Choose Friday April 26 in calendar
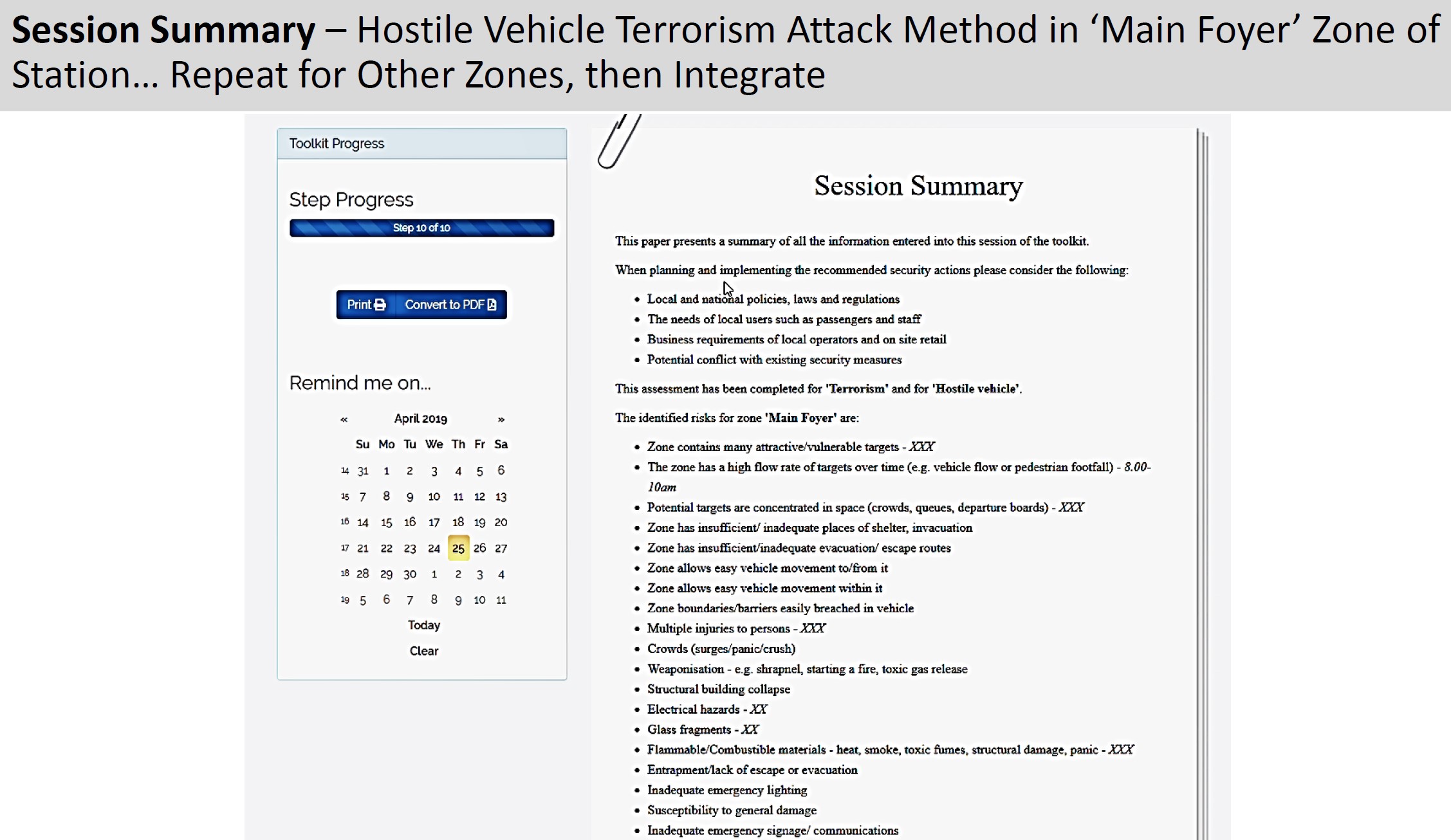This screenshot has height=840, width=1451. 479,548
